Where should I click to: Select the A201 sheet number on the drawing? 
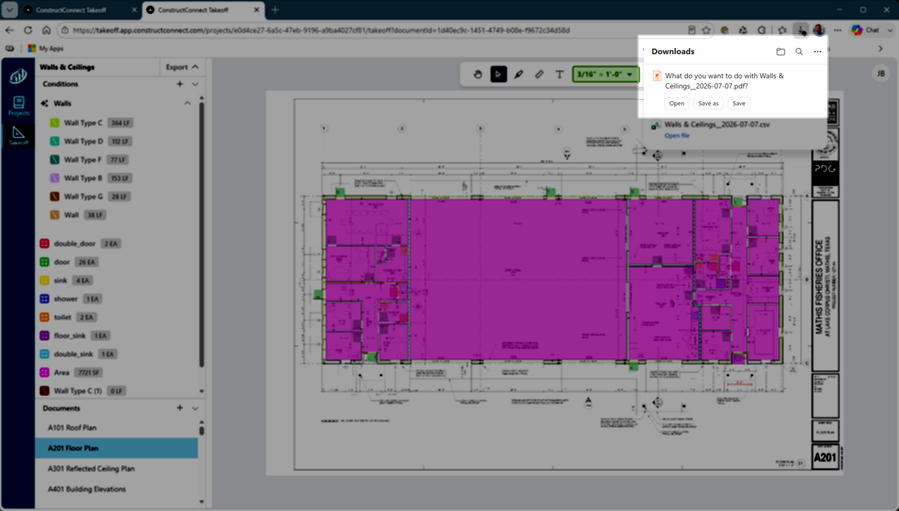tap(825, 457)
